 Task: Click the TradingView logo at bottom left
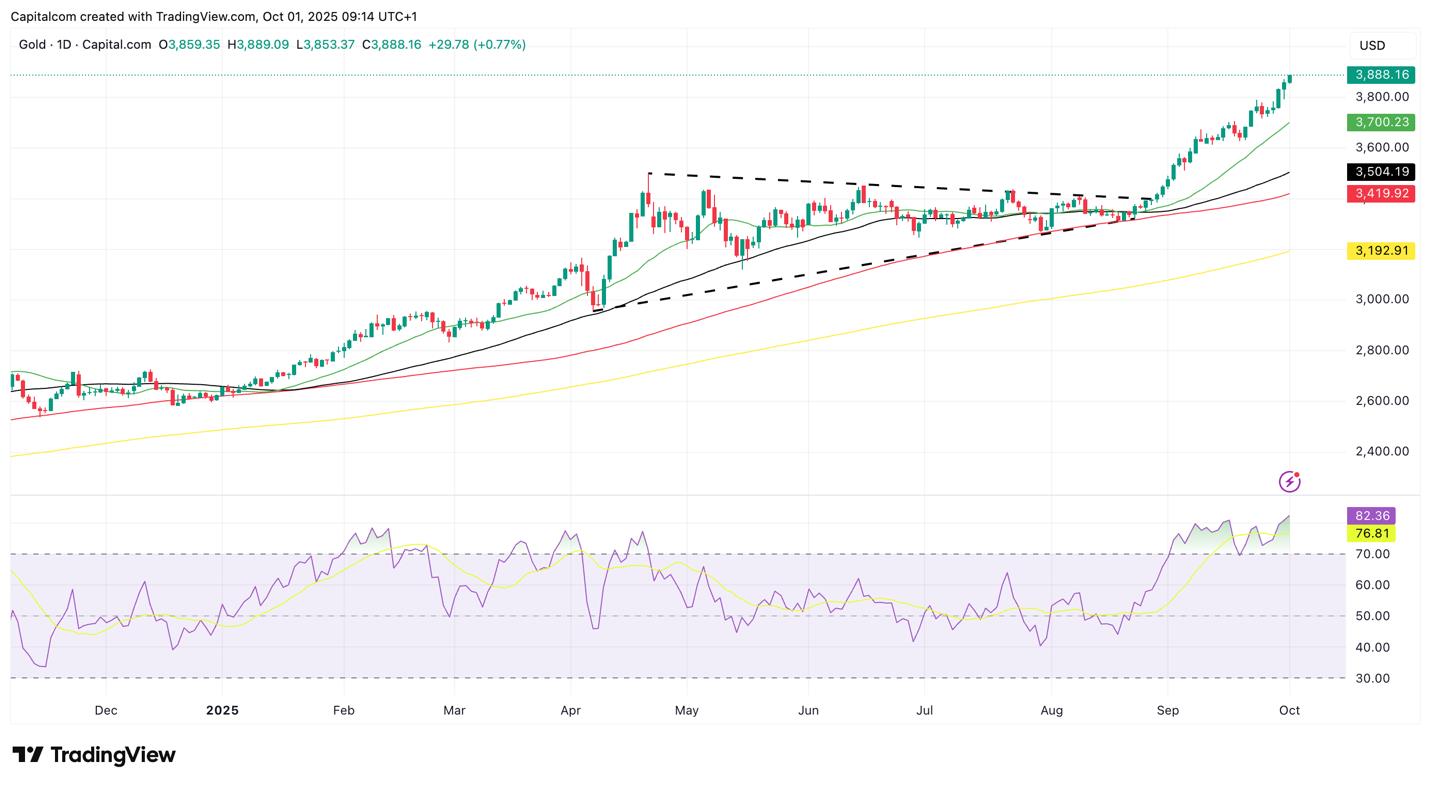pos(94,755)
